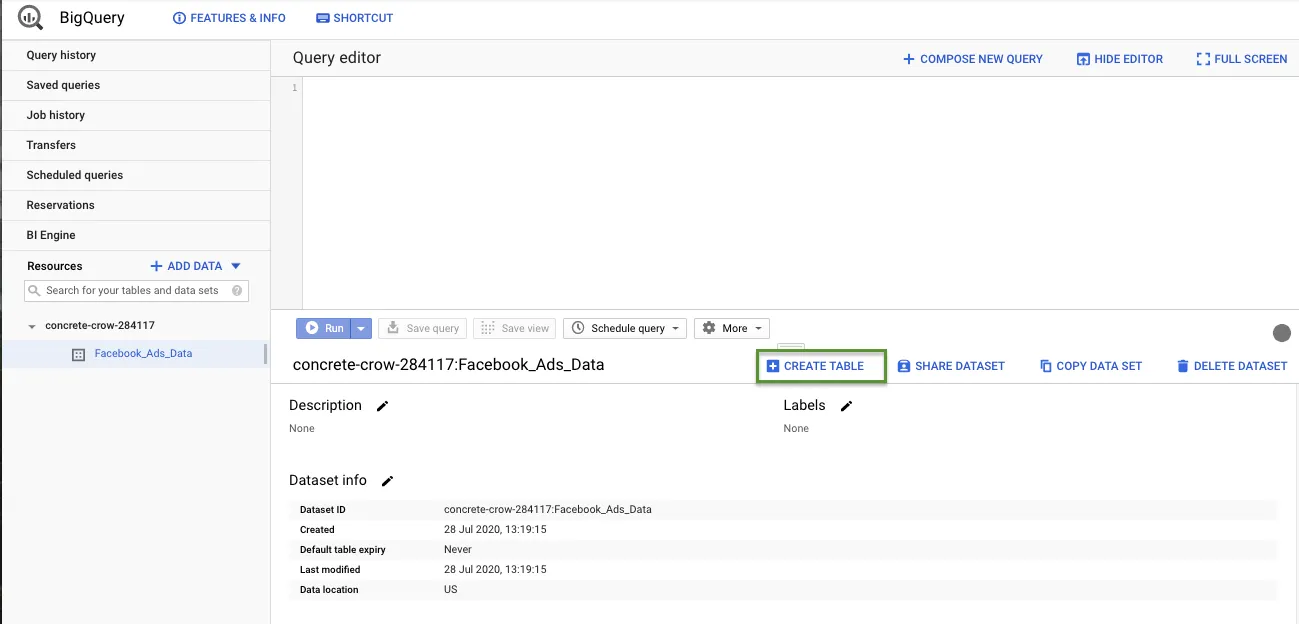Click the Data location 'US' value
1299x624 pixels.
pos(450,589)
